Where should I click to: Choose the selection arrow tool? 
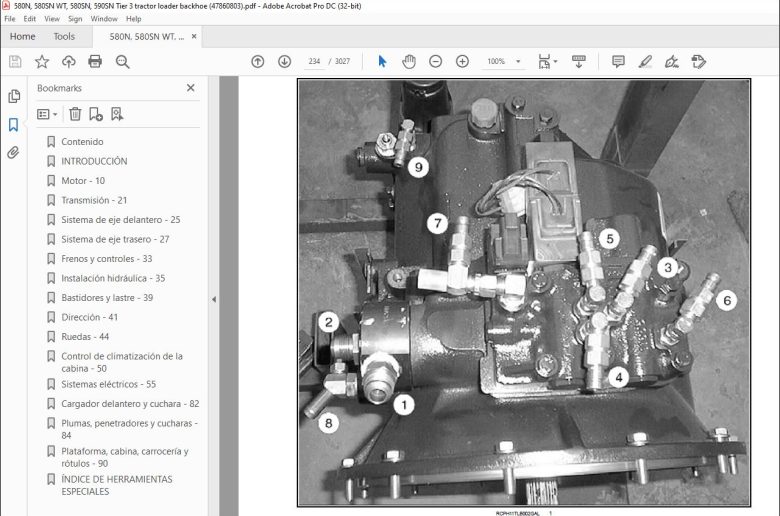pyautogui.click(x=382, y=62)
